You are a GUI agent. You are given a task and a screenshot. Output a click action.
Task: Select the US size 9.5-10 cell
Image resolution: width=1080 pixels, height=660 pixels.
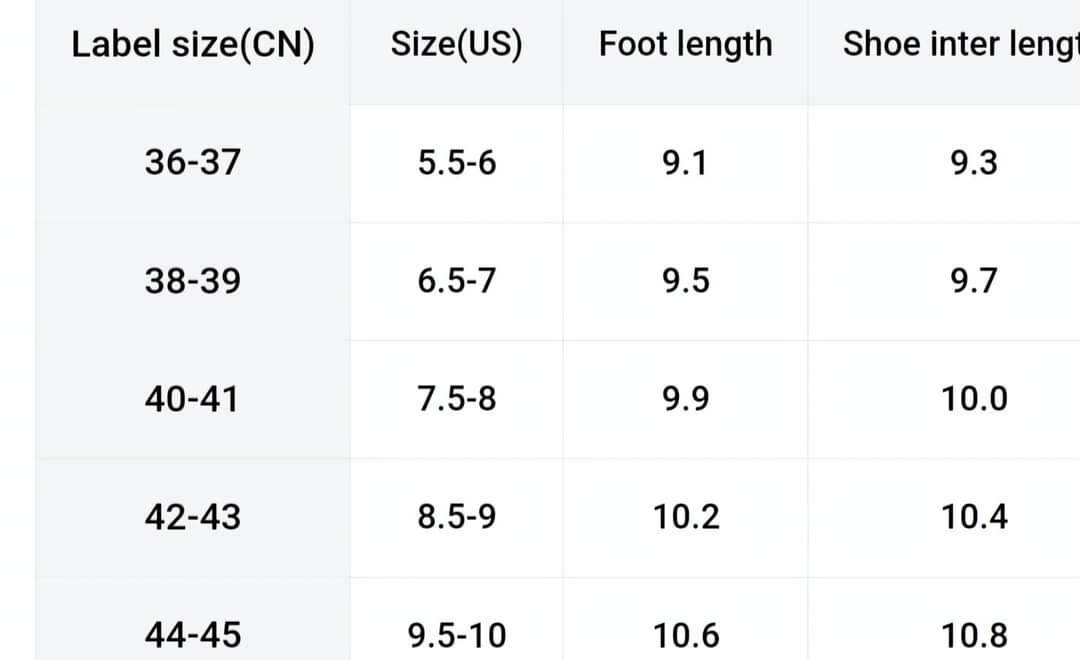(x=457, y=634)
